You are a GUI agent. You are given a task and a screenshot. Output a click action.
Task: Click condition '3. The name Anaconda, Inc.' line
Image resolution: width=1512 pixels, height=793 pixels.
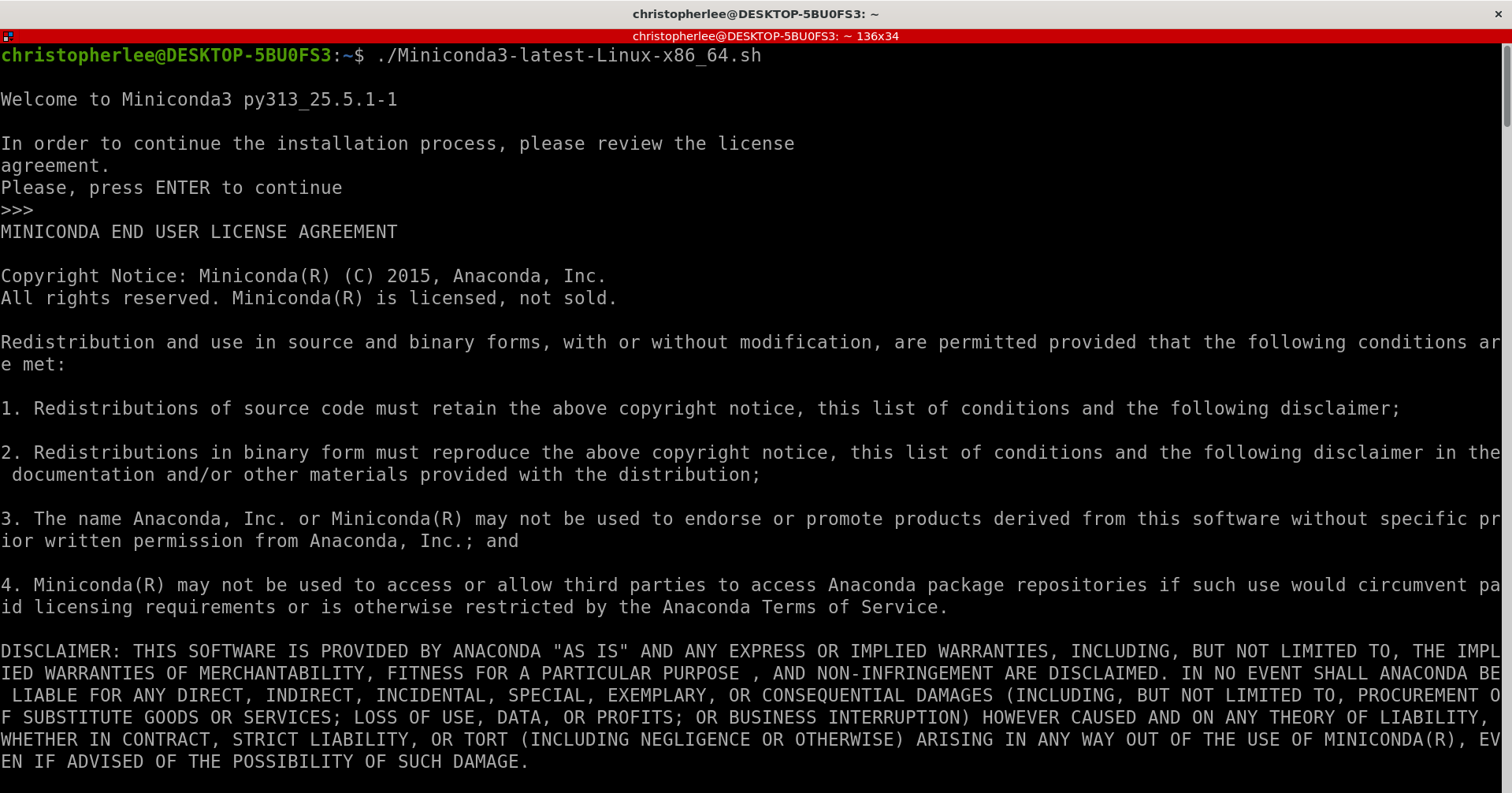point(751,519)
